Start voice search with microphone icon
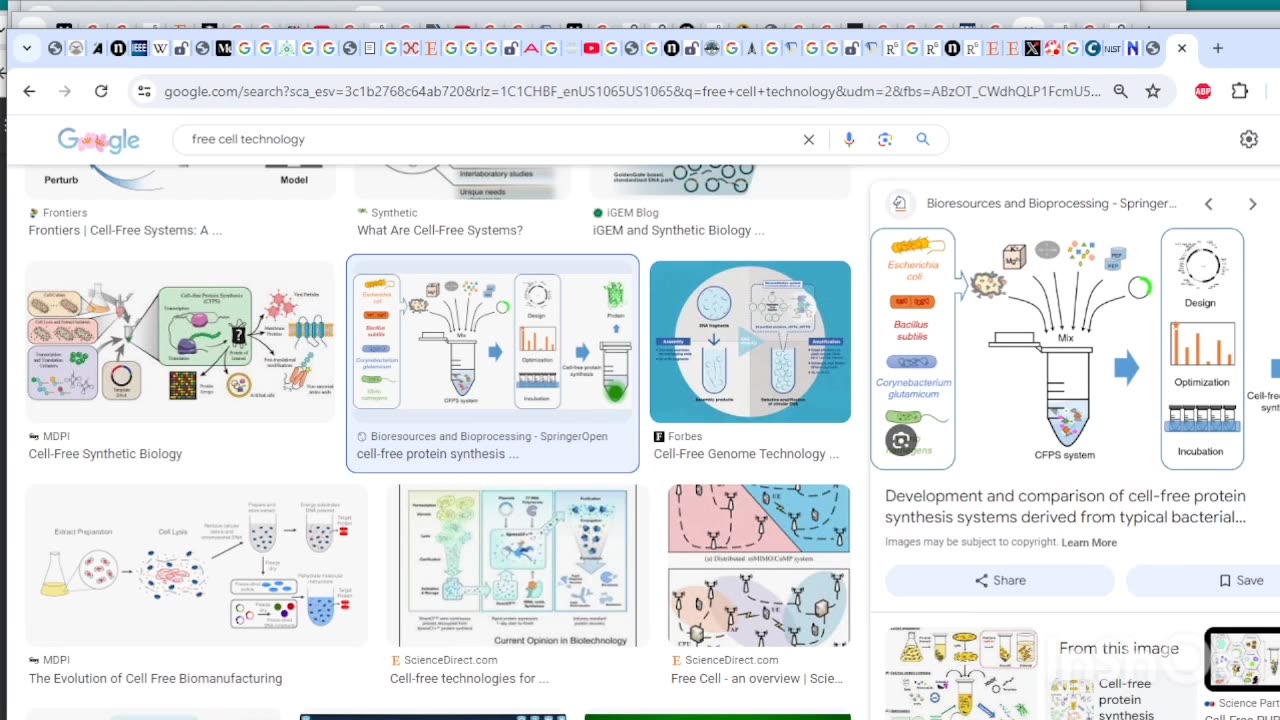The width and height of the screenshot is (1280, 720). click(x=849, y=139)
